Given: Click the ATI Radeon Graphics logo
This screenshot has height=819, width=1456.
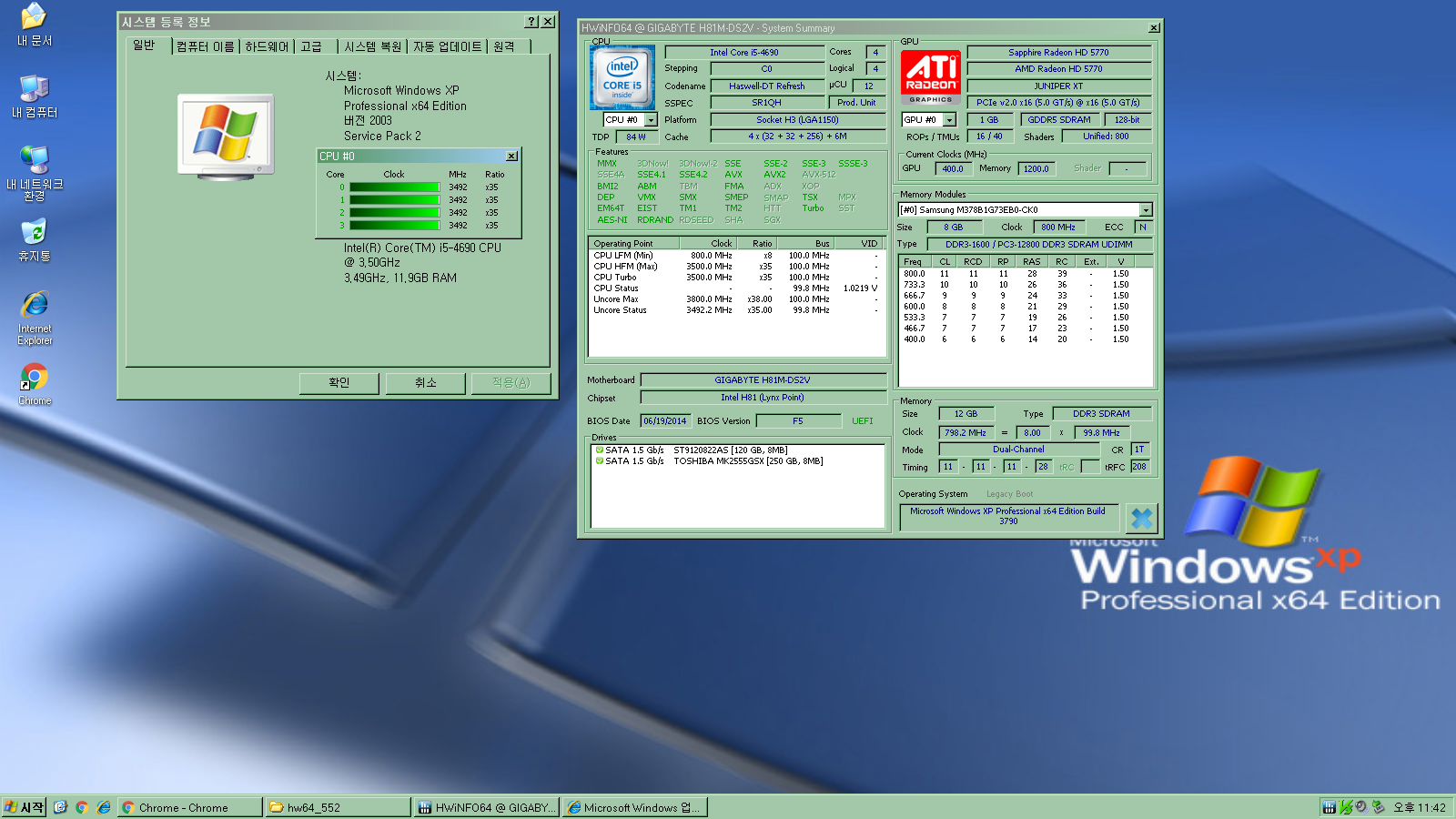Looking at the screenshot, I should tap(930, 78).
